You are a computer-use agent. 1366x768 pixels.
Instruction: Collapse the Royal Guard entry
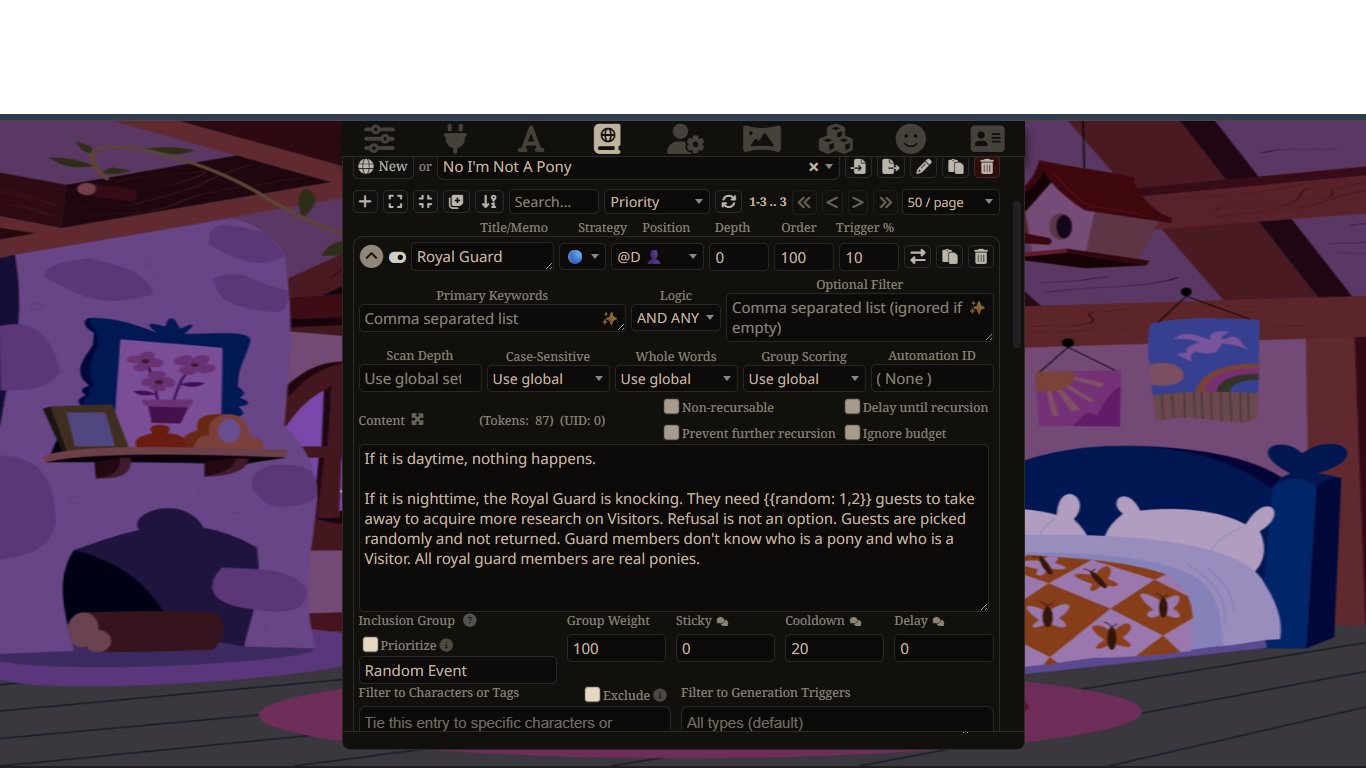(371, 257)
